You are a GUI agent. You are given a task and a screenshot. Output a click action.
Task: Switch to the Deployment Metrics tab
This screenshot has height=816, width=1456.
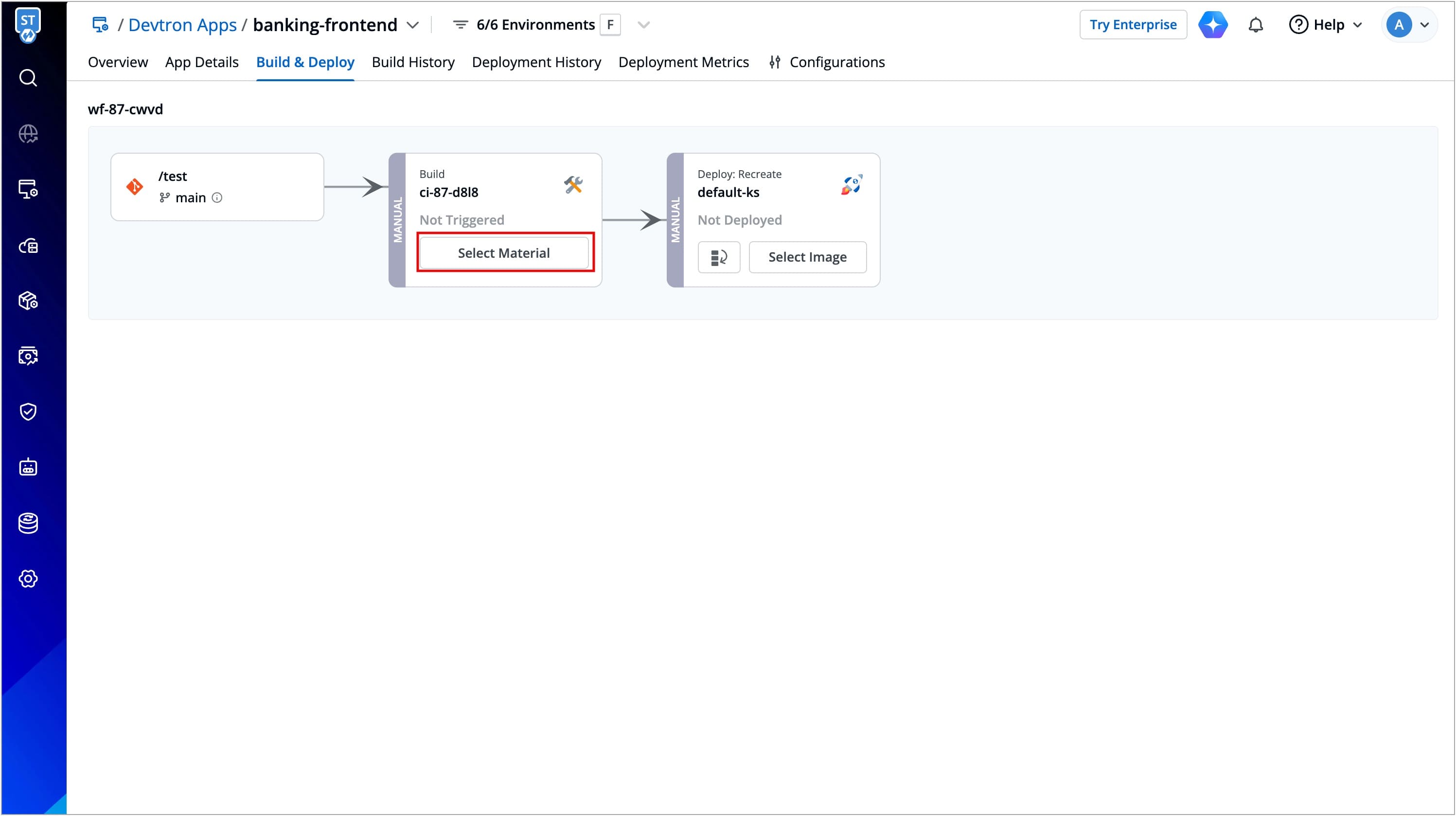pyautogui.click(x=683, y=62)
